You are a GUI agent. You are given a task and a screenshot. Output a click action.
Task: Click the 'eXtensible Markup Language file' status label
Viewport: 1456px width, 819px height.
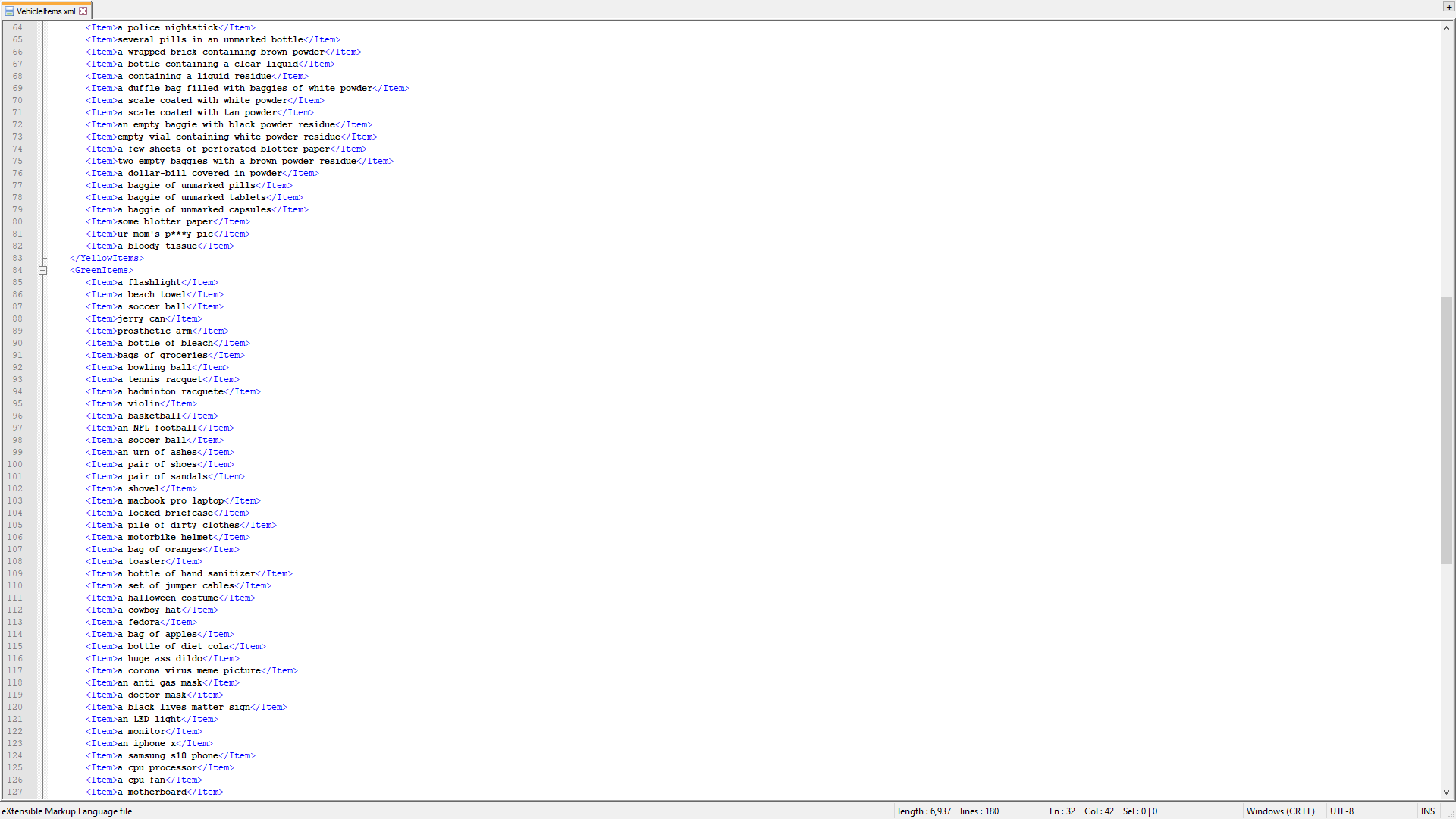point(67,811)
